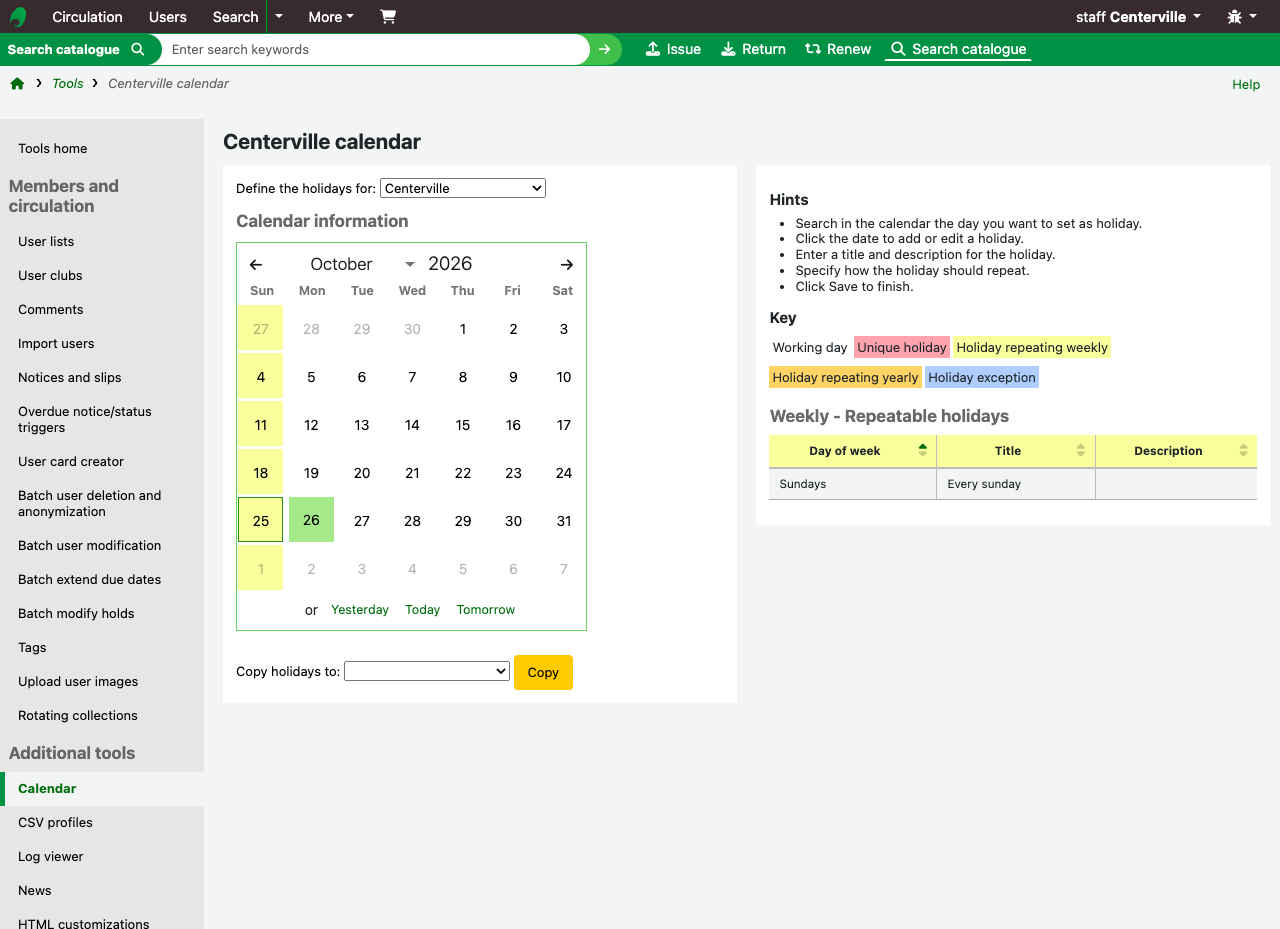
Task: Click the Return toolbar button
Action: 753,49
